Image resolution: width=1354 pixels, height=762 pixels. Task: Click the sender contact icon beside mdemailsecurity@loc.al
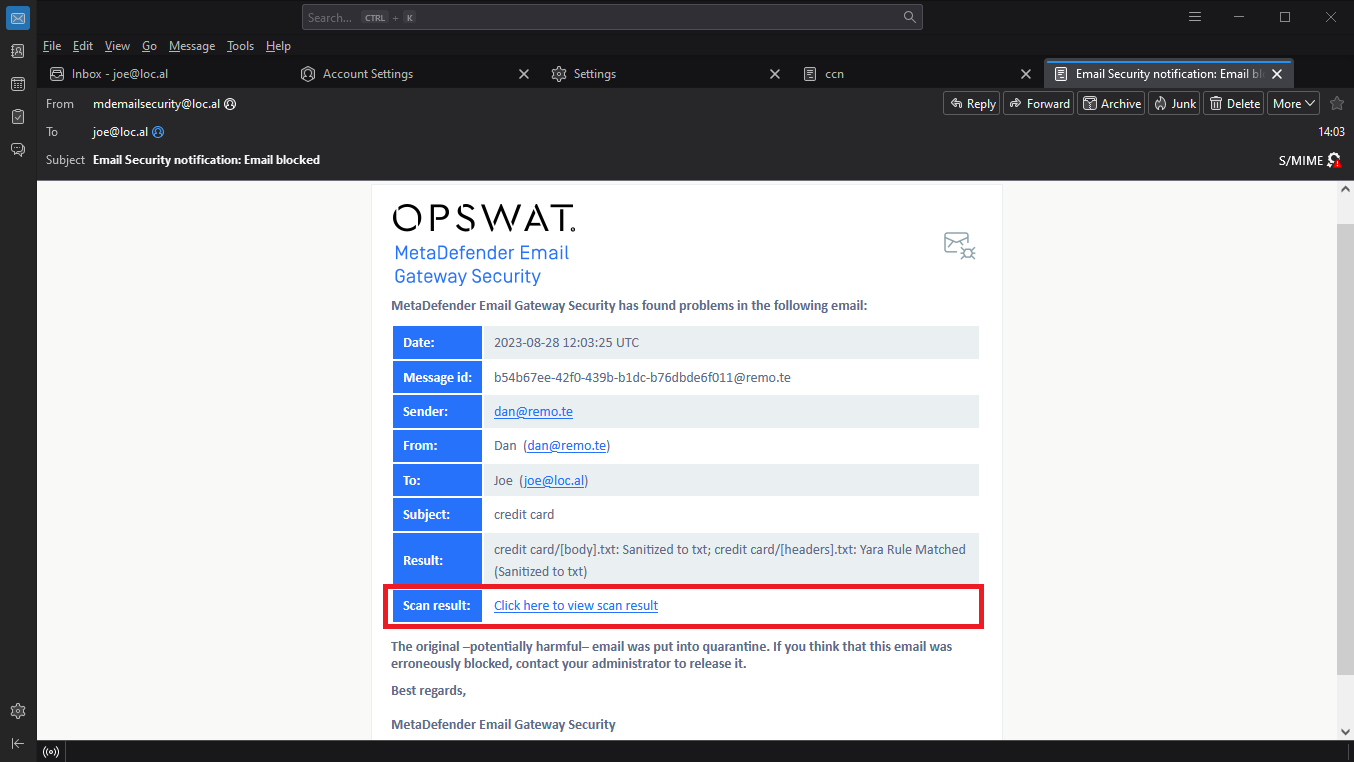tap(230, 104)
